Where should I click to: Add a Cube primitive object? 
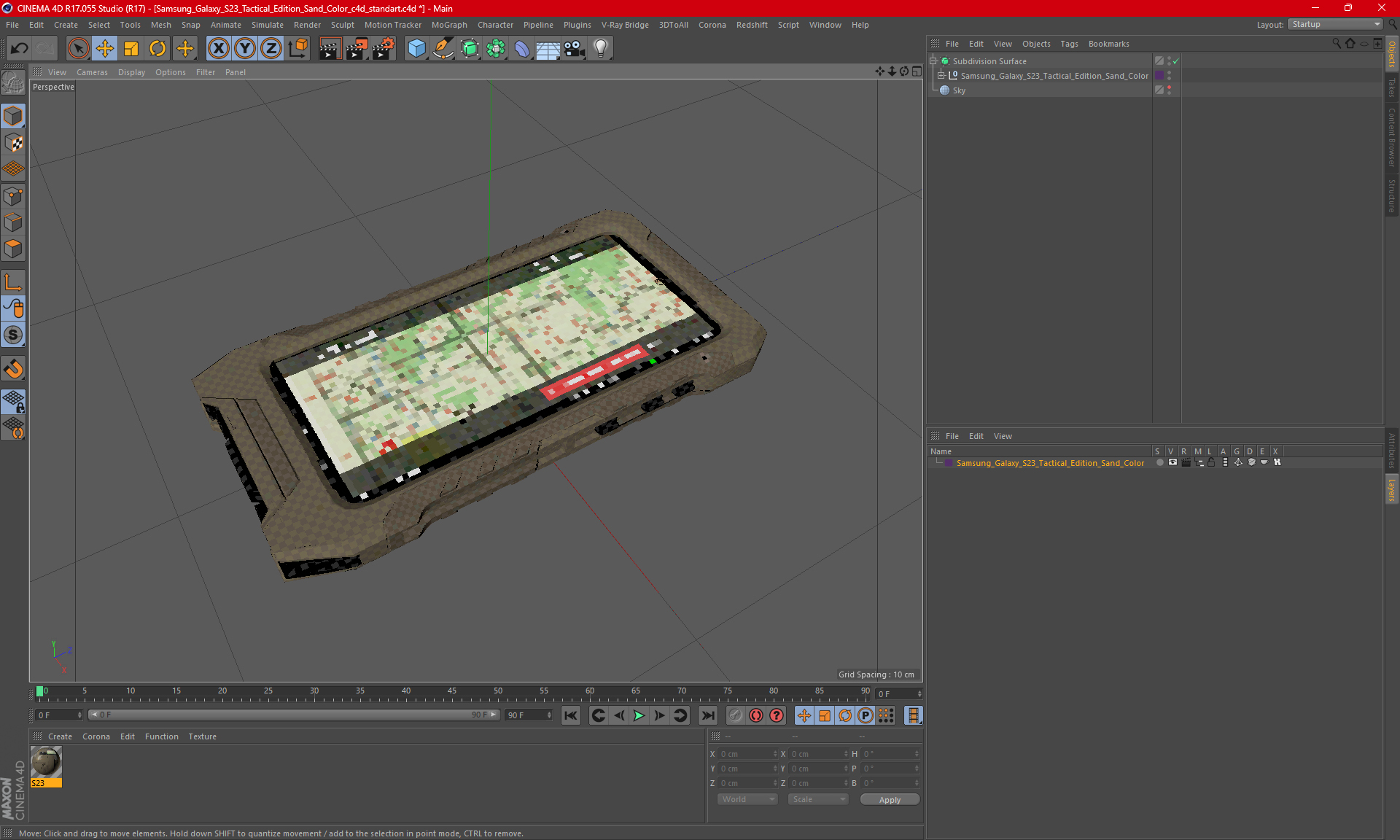[417, 49]
